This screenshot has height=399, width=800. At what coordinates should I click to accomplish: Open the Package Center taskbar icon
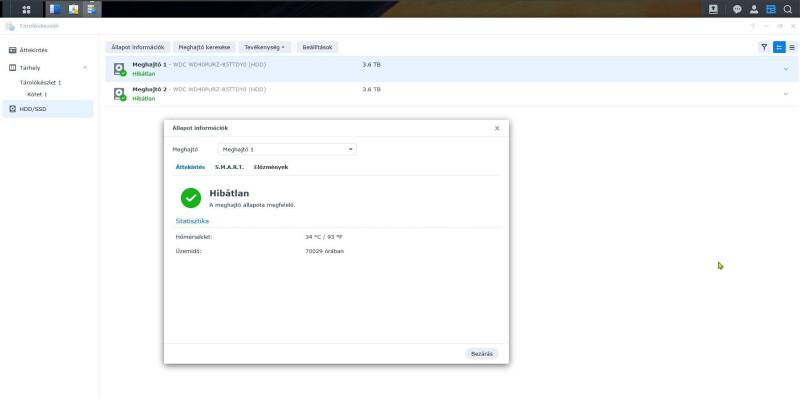pos(73,9)
